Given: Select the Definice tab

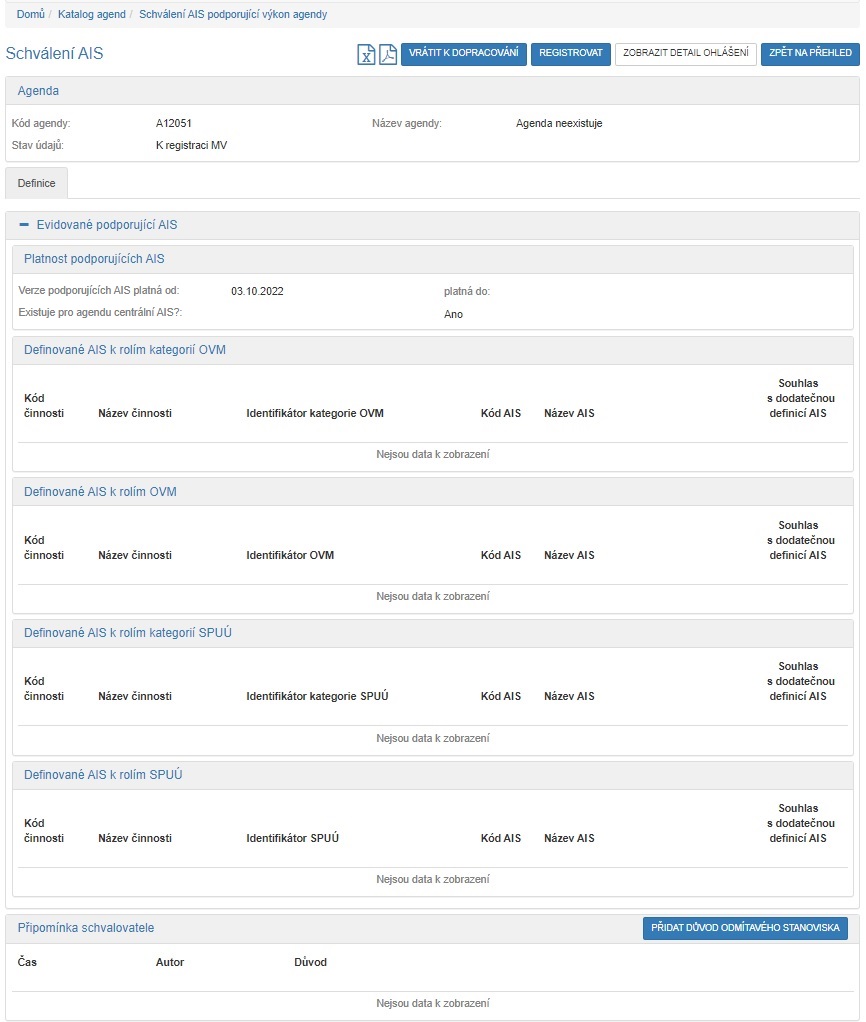Looking at the screenshot, I should coord(37,184).
